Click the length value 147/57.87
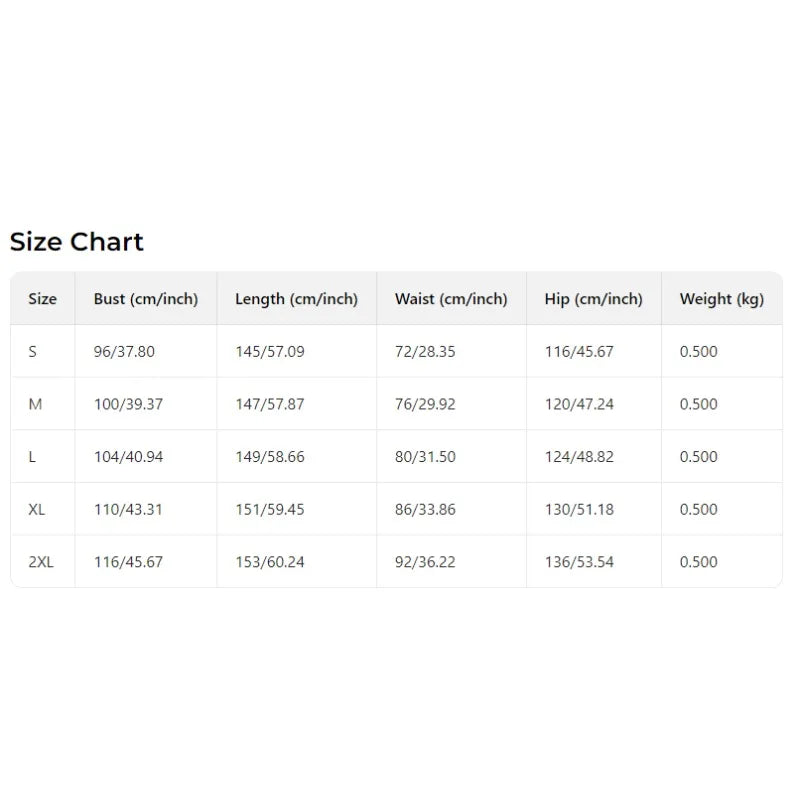The image size is (800, 800). 270,404
